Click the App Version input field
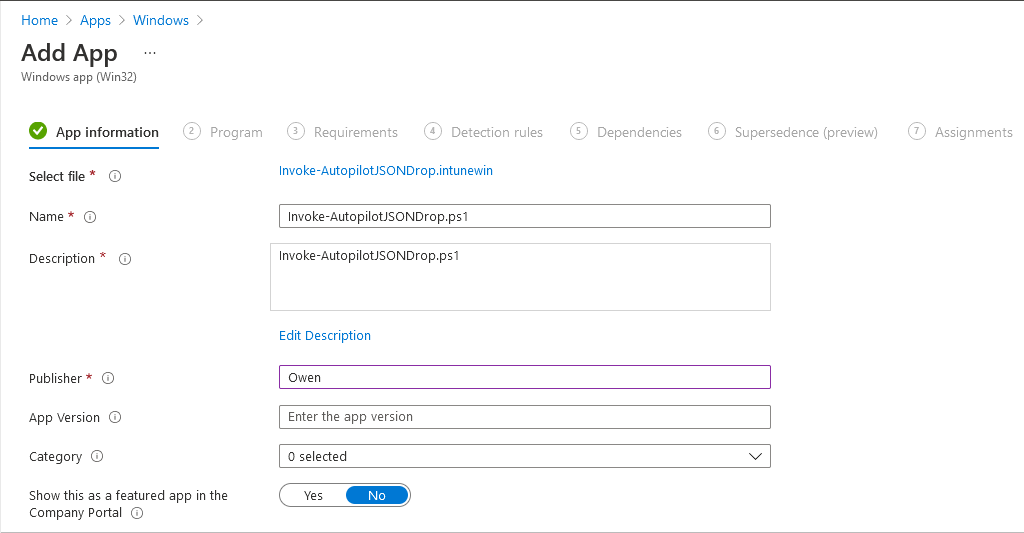This screenshot has width=1024, height=533. coord(524,417)
